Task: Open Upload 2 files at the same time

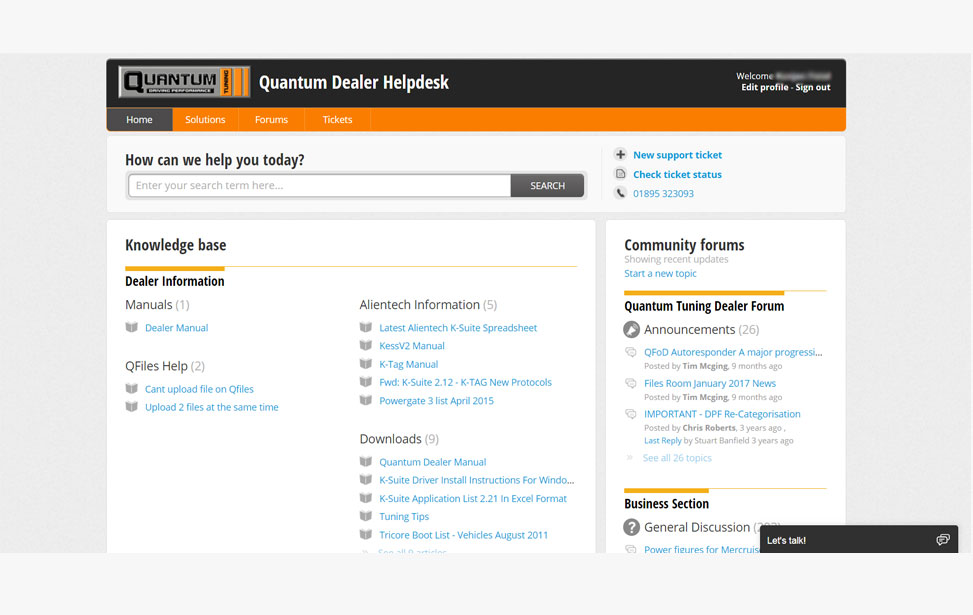Action: (212, 407)
